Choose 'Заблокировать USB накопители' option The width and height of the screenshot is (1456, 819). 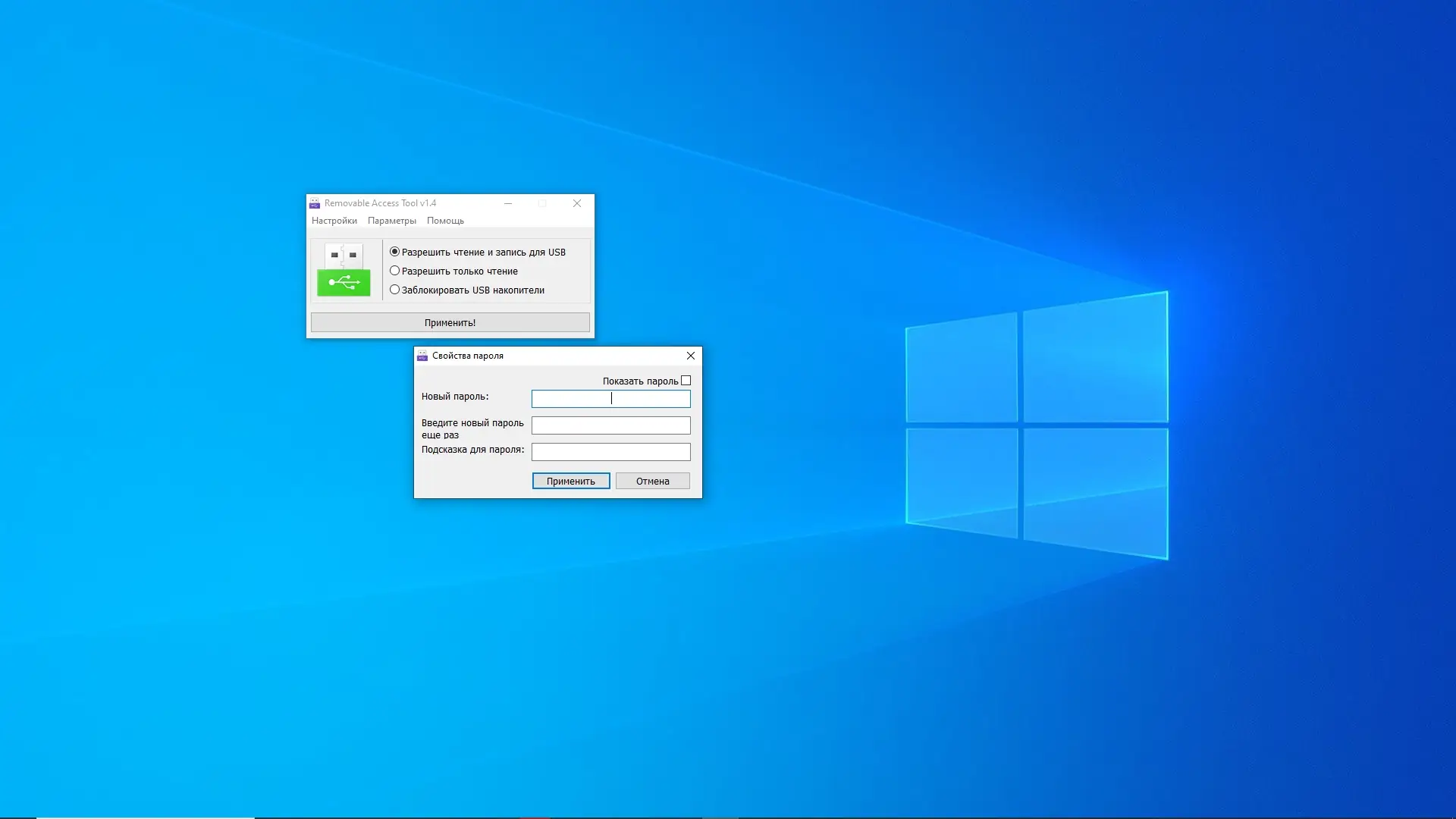394,290
